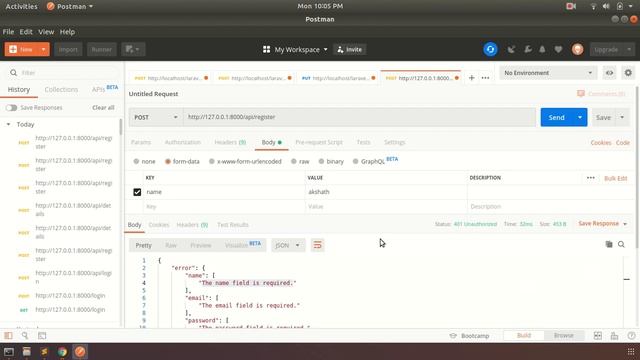Open the key-value table column options ellipsis
The image size is (640, 360).
pos(591,178)
